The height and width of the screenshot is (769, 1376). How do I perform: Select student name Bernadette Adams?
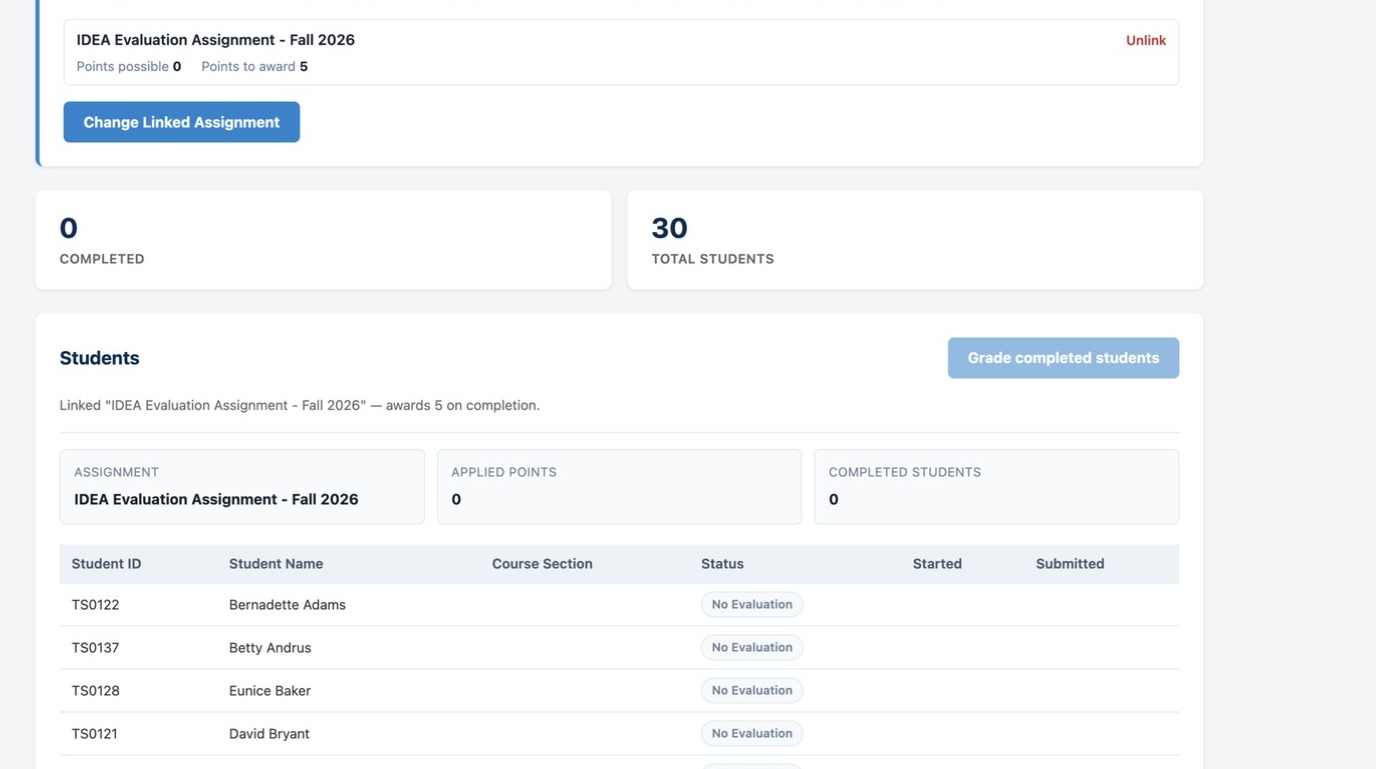287,605
